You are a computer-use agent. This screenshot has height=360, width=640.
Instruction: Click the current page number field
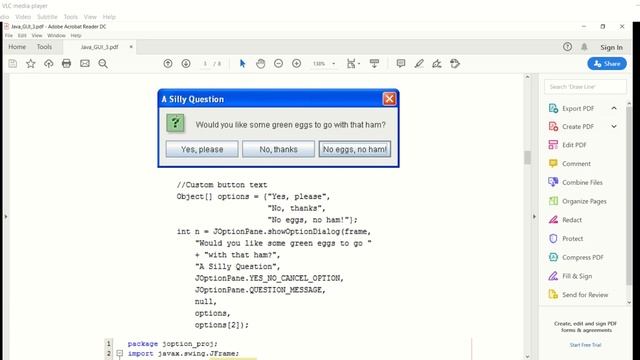tap(205, 64)
